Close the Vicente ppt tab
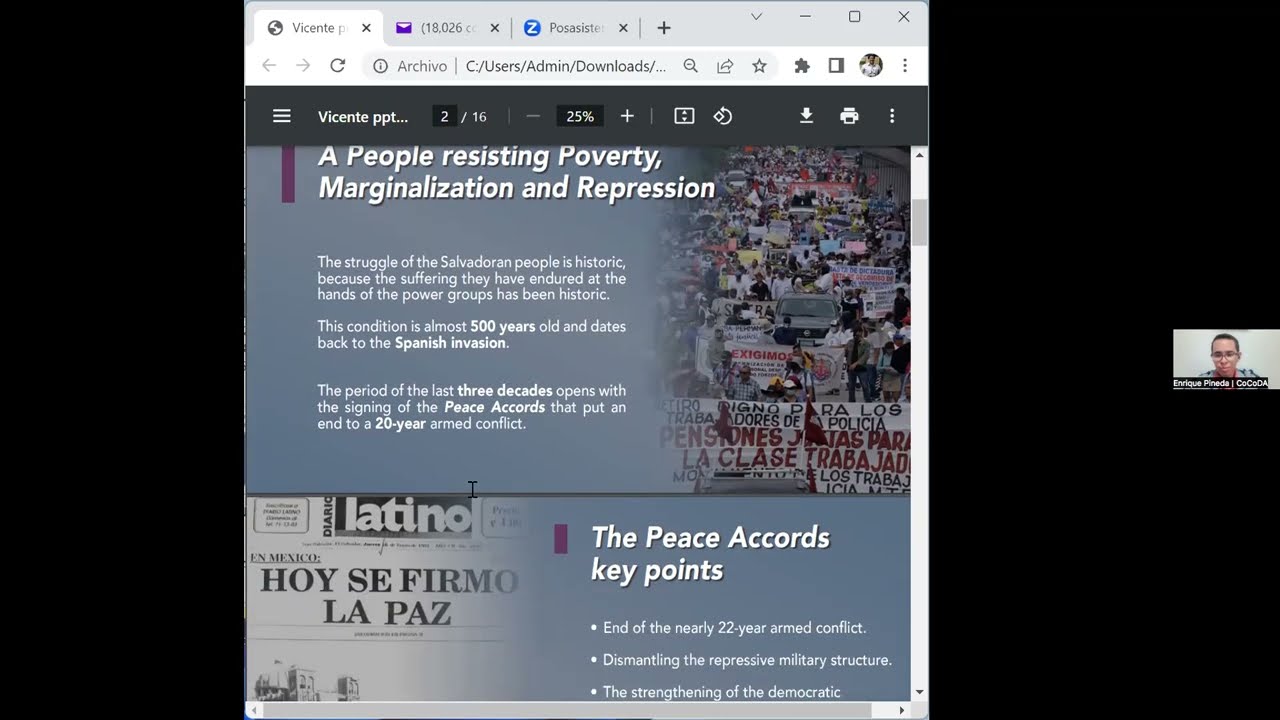 point(366,28)
